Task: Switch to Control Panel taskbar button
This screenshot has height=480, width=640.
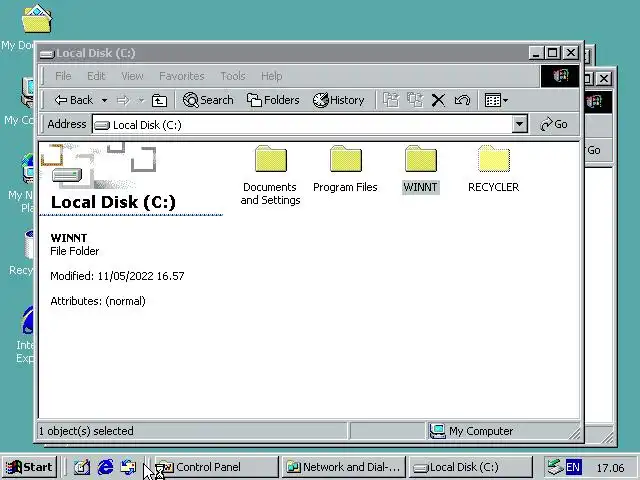Action: coord(216,467)
